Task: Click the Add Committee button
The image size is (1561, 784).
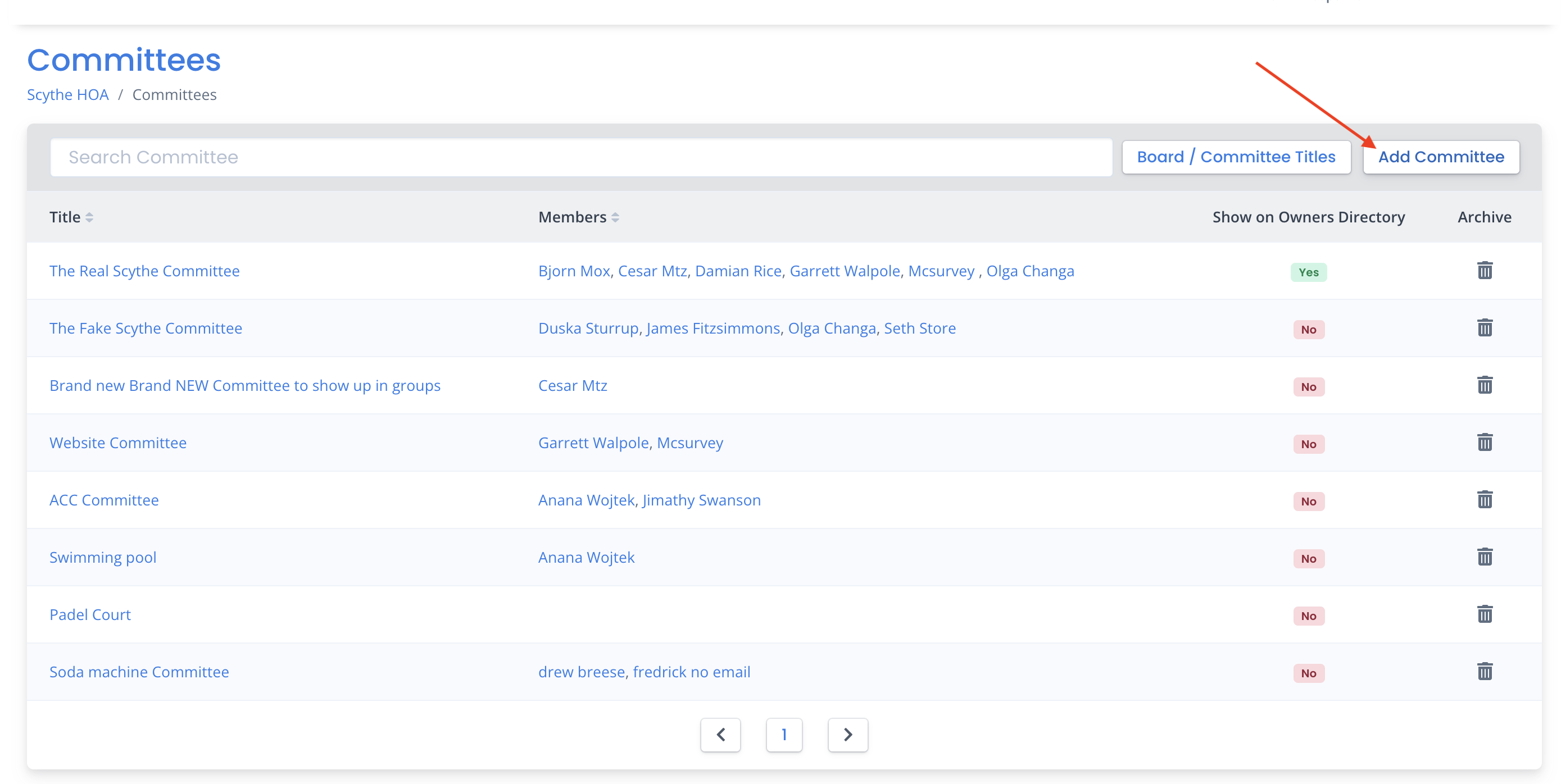Action: [x=1441, y=157]
